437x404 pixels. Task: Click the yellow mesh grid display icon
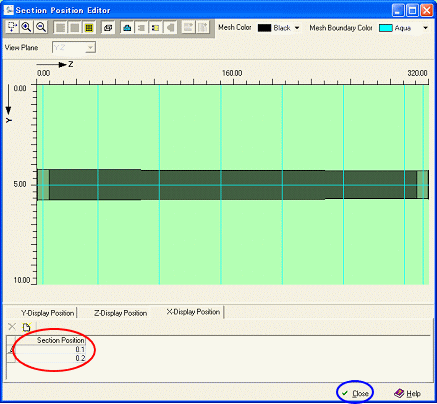tap(89, 28)
